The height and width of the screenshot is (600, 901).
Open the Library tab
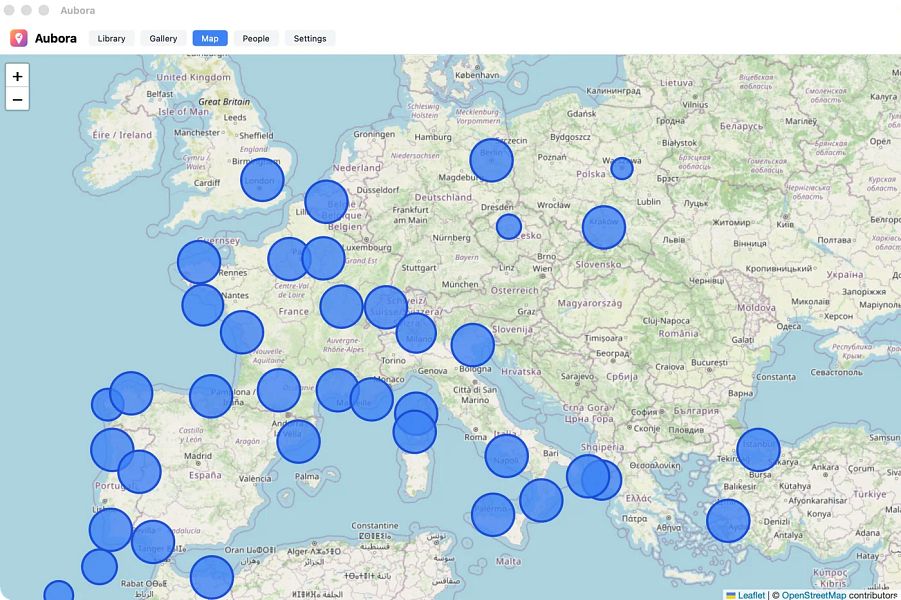coord(111,39)
